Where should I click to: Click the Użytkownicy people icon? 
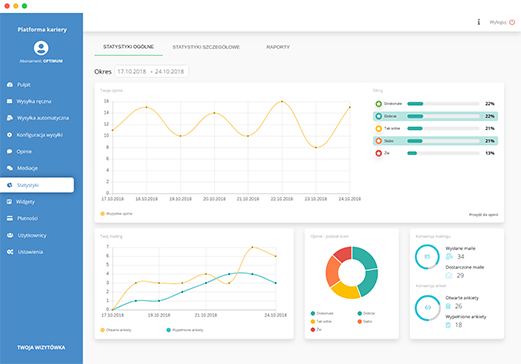[x=10, y=235]
